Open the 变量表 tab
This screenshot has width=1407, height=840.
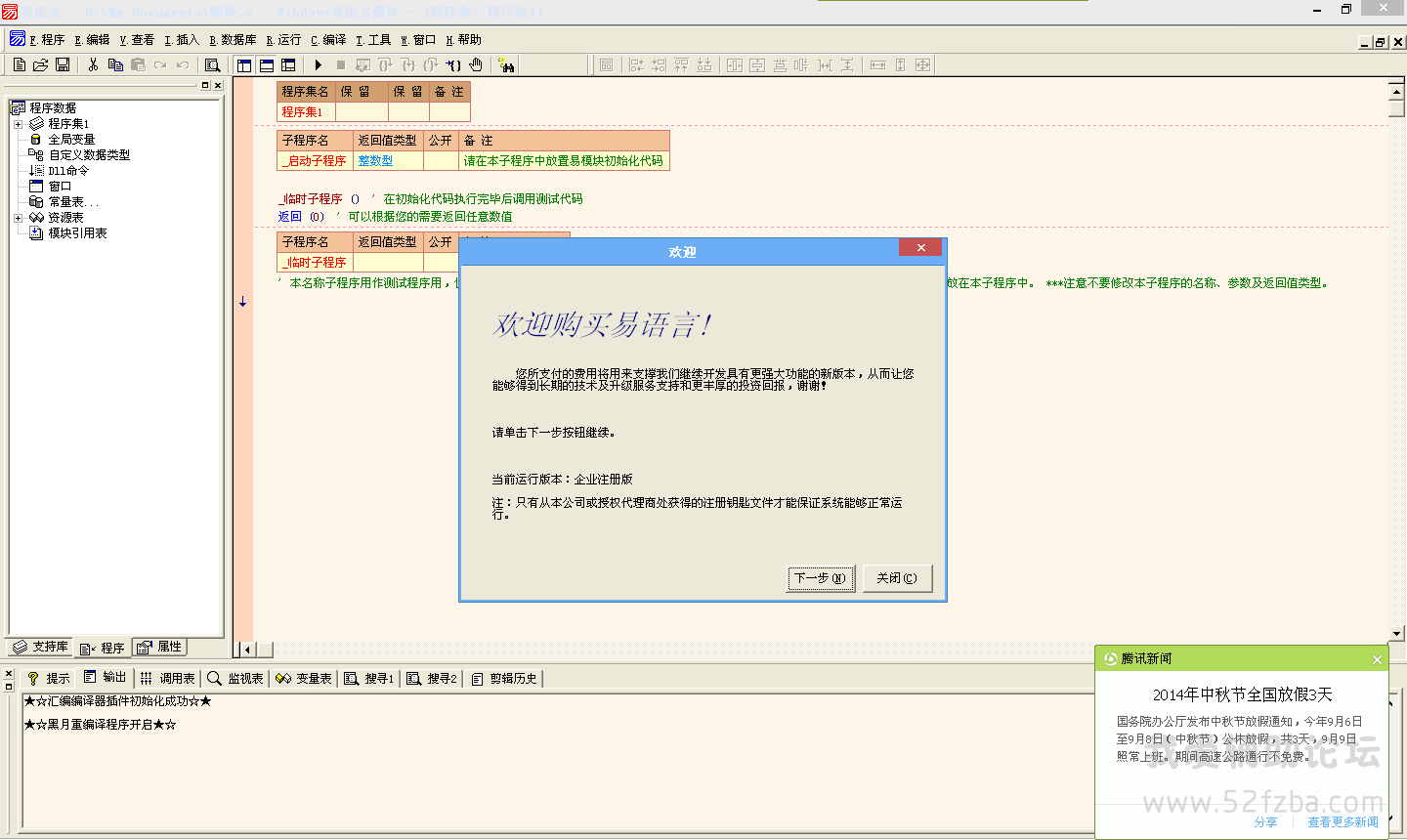click(304, 678)
